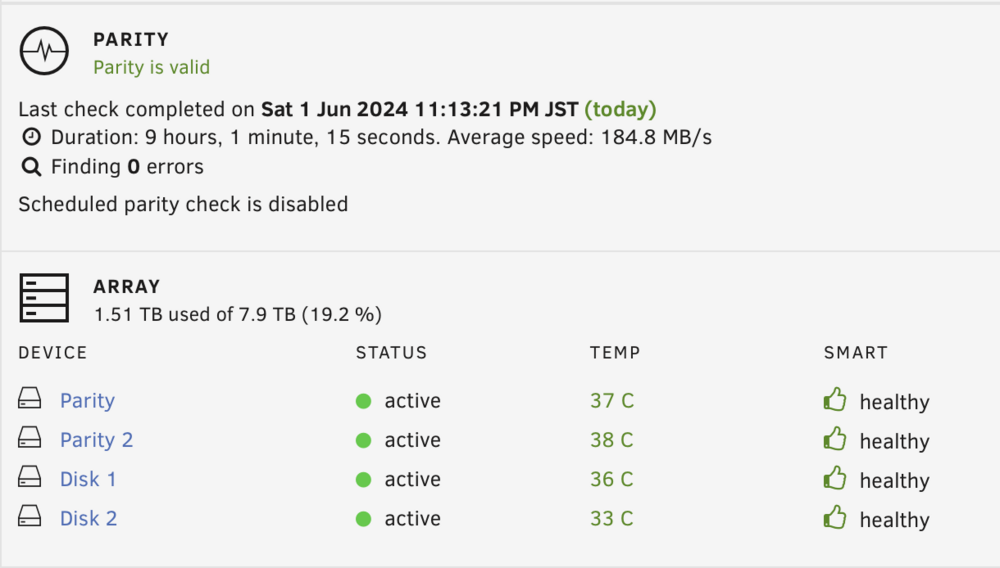The width and height of the screenshot is (1000, 568).
Task: Click the drive icon beside Parity 2
Action: click(30, 438)
